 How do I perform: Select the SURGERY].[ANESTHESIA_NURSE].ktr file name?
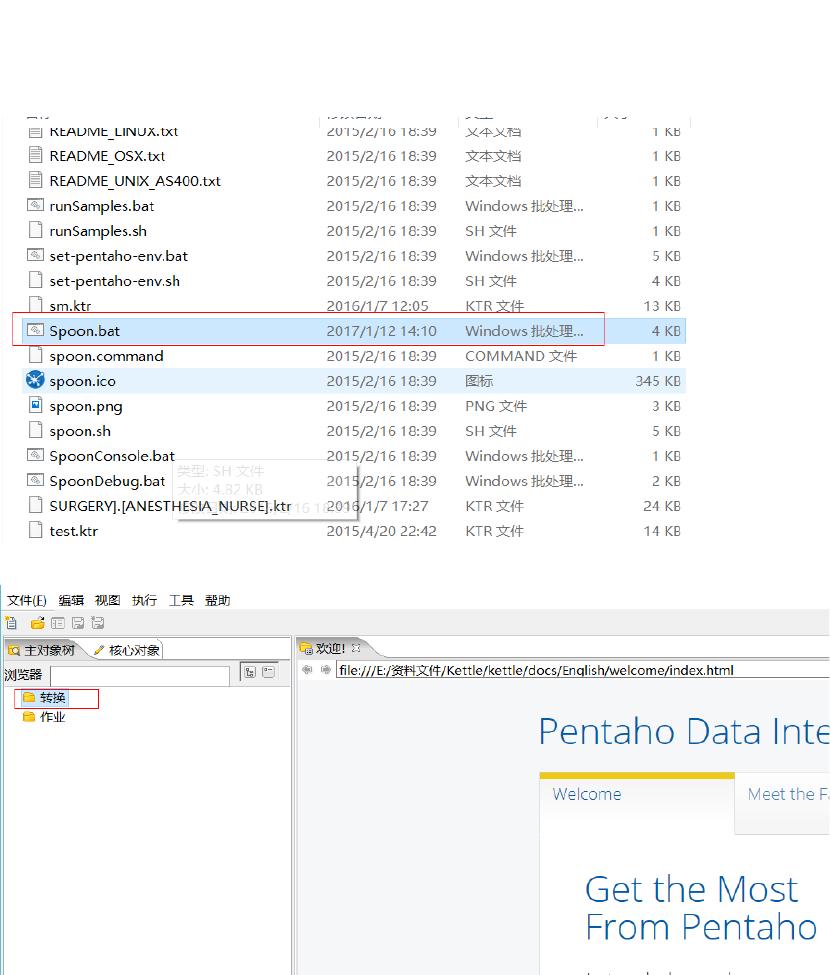pyautogui.click(x=170, y=506)
